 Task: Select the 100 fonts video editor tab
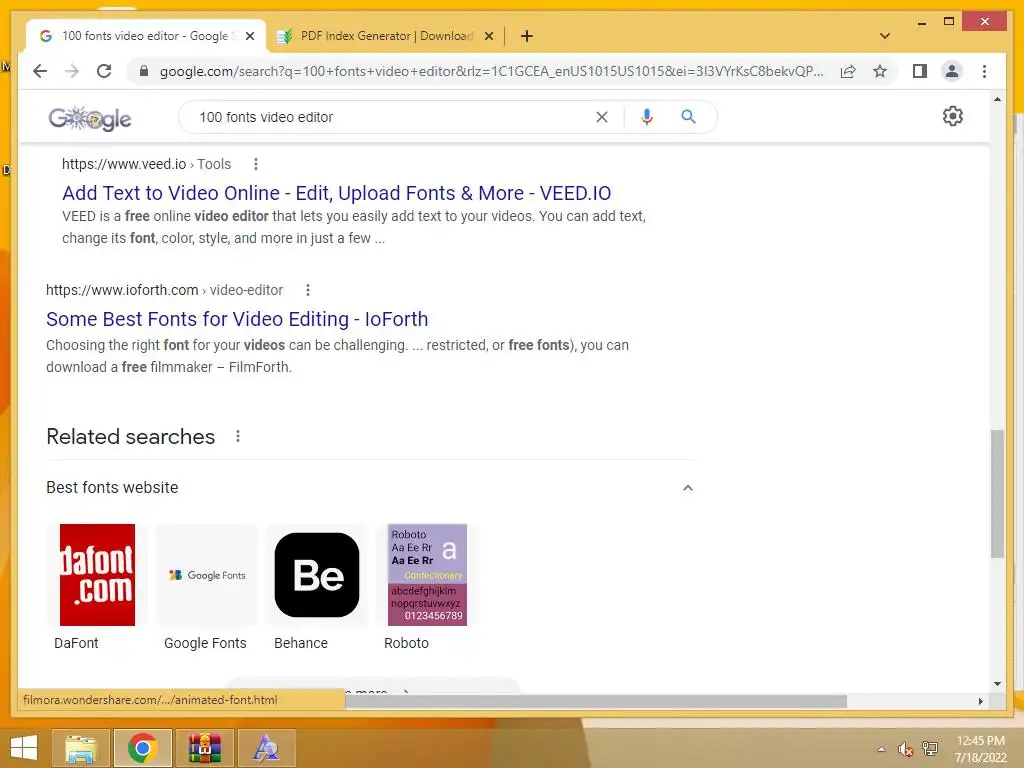[144, 36]
